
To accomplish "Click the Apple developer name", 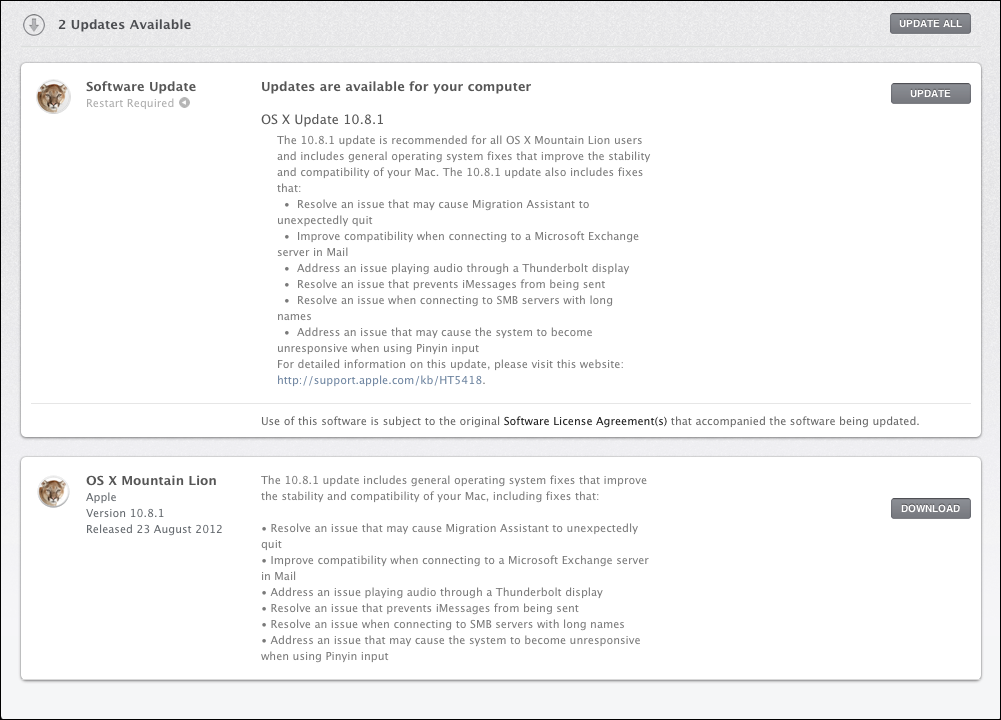I will (x=101, y=497).
